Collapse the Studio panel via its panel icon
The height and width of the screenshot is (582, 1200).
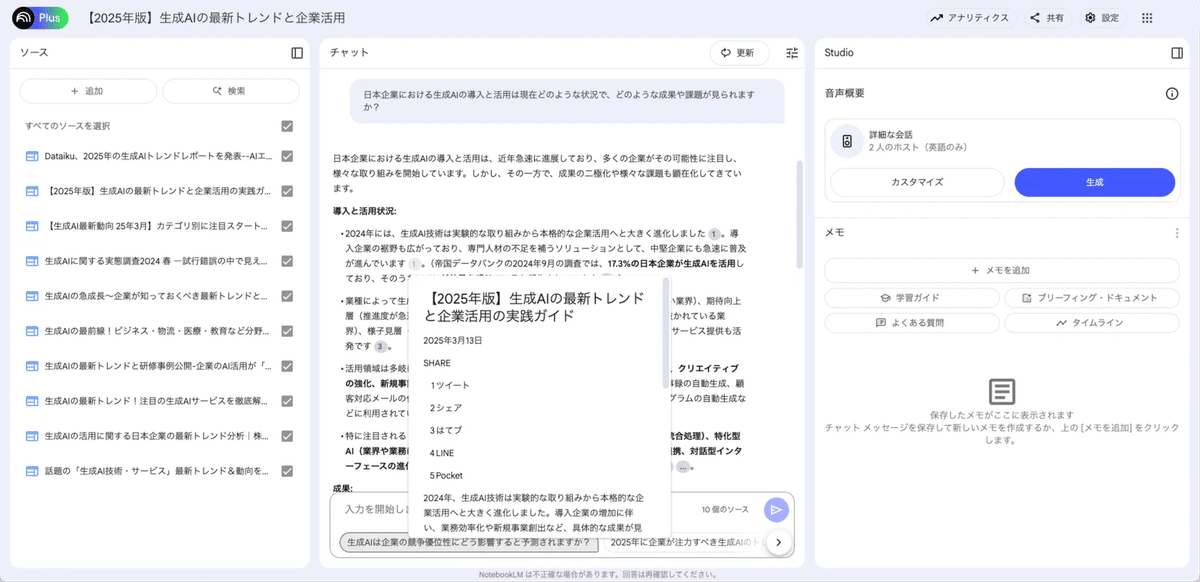coord(1177,54)
